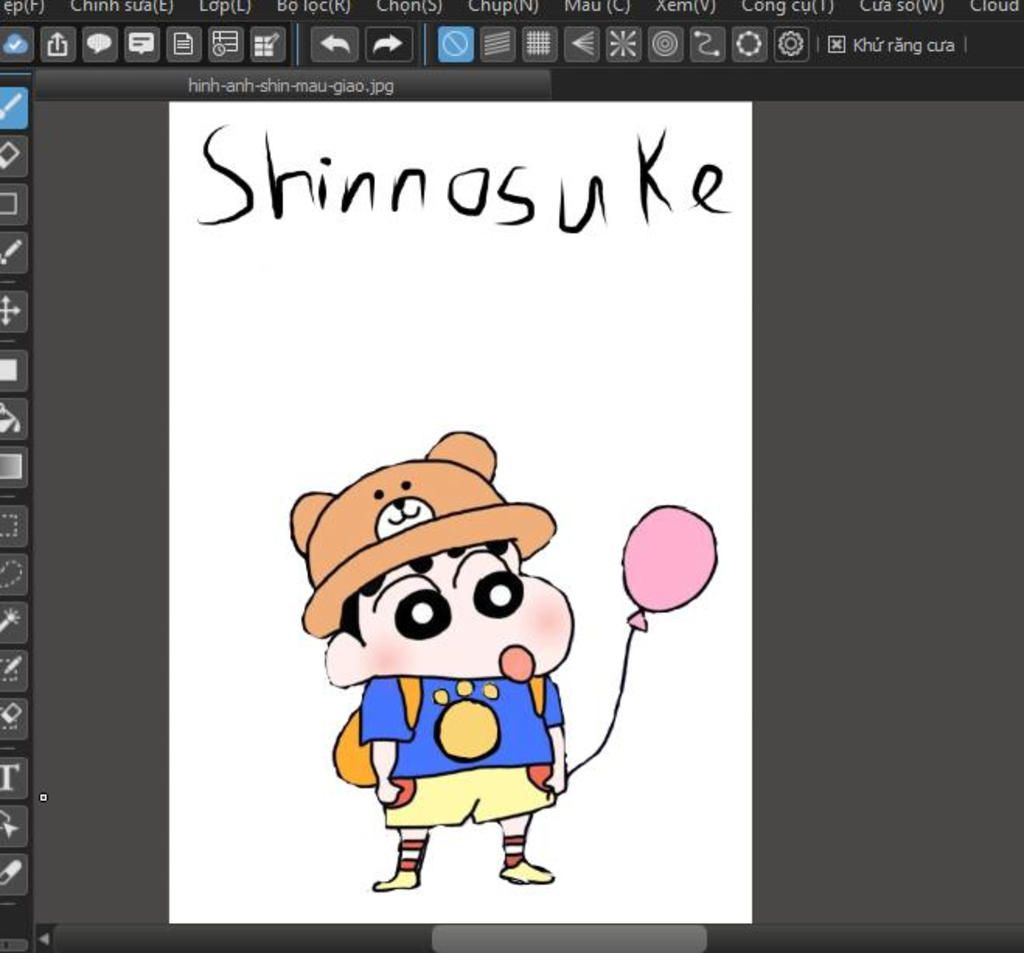1024x953 pixels.
Task: Click the rectangular comment bubble icon
Action: pos(141,44)
